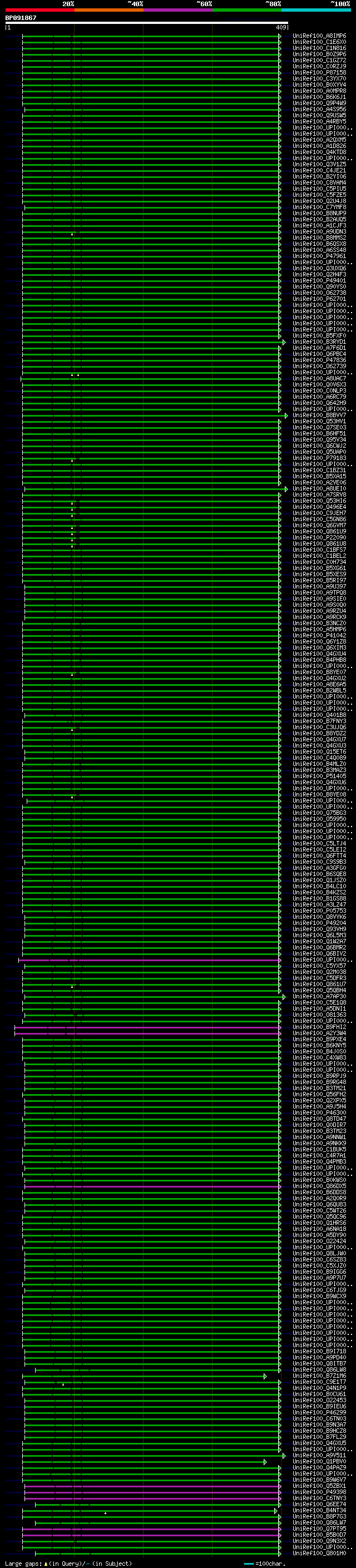356x1568 pixels.
Task: Select label UniRef100_C7YMF8
Action: coord(319,207)
